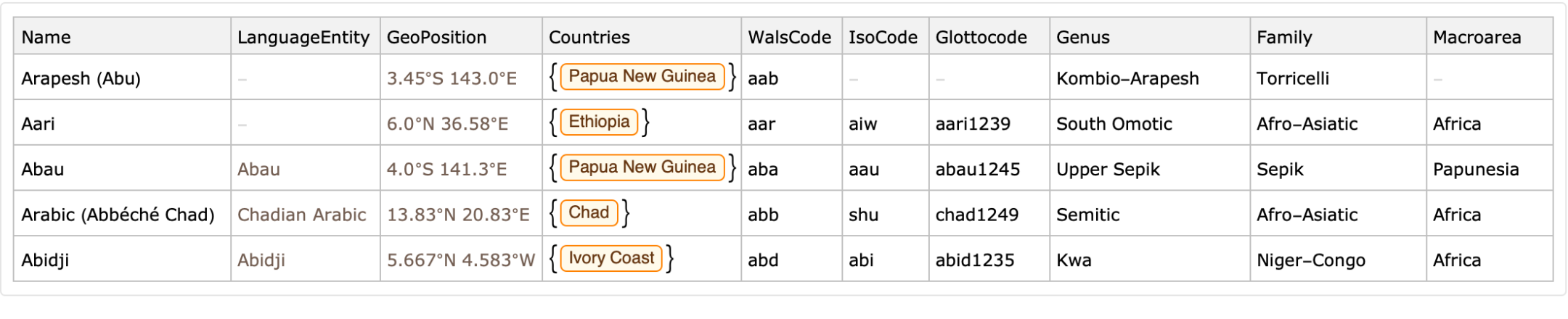Click the Papunesia macroarea cell

point(1476,170)
